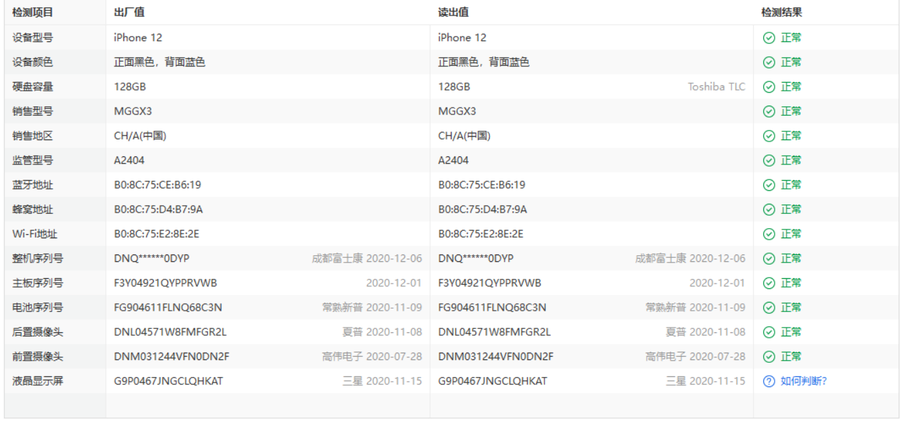The width and height of the screenshot is (900, 421).
Task: Click factory rear camera serial DNL04571W8FMFGR2L
Action: pyautogui.click(x=170, y=332)
